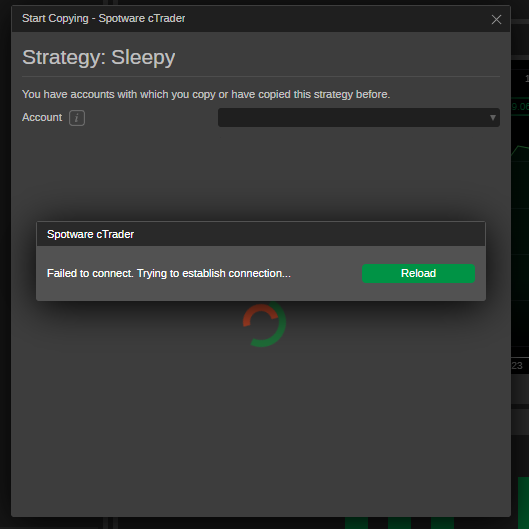Click the tall green bar at bottom right
Image resolution: width=529 pixels, height=529 pixels.
tap(523, 503)
